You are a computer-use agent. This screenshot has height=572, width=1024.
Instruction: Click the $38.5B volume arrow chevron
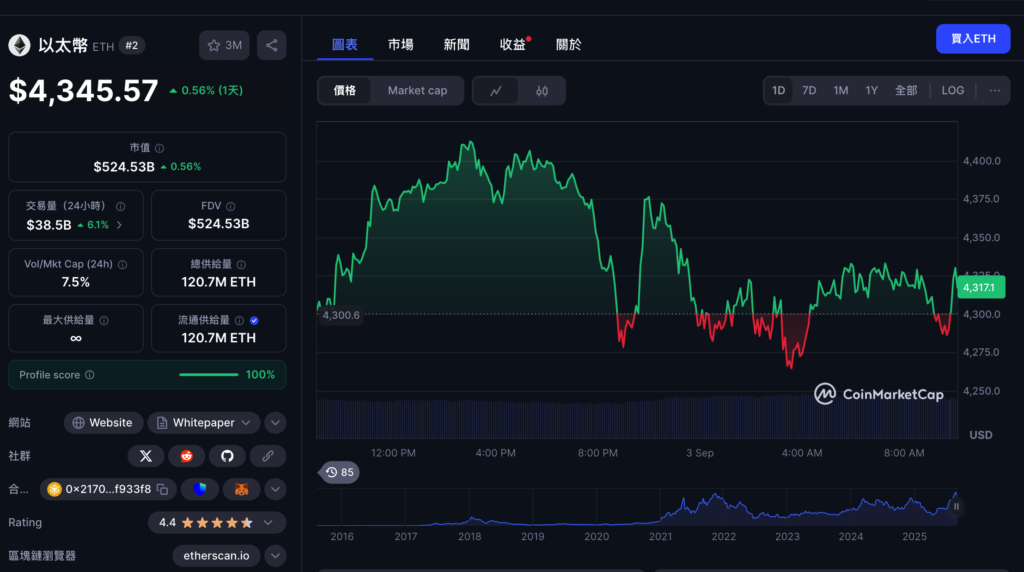tap(120, 225)
